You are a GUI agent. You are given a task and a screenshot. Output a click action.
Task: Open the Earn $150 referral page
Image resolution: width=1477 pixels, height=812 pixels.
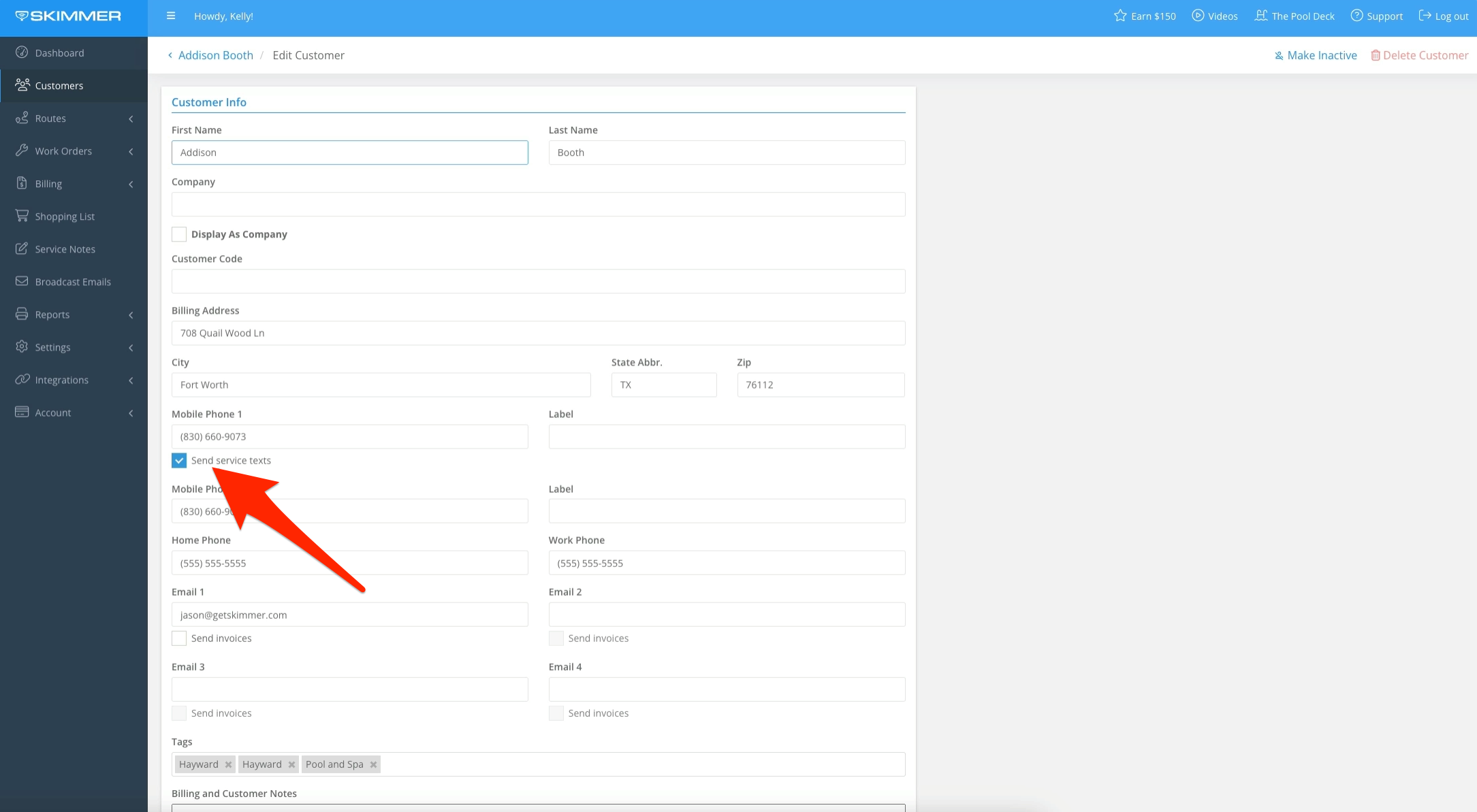[x=1144, y=16]
